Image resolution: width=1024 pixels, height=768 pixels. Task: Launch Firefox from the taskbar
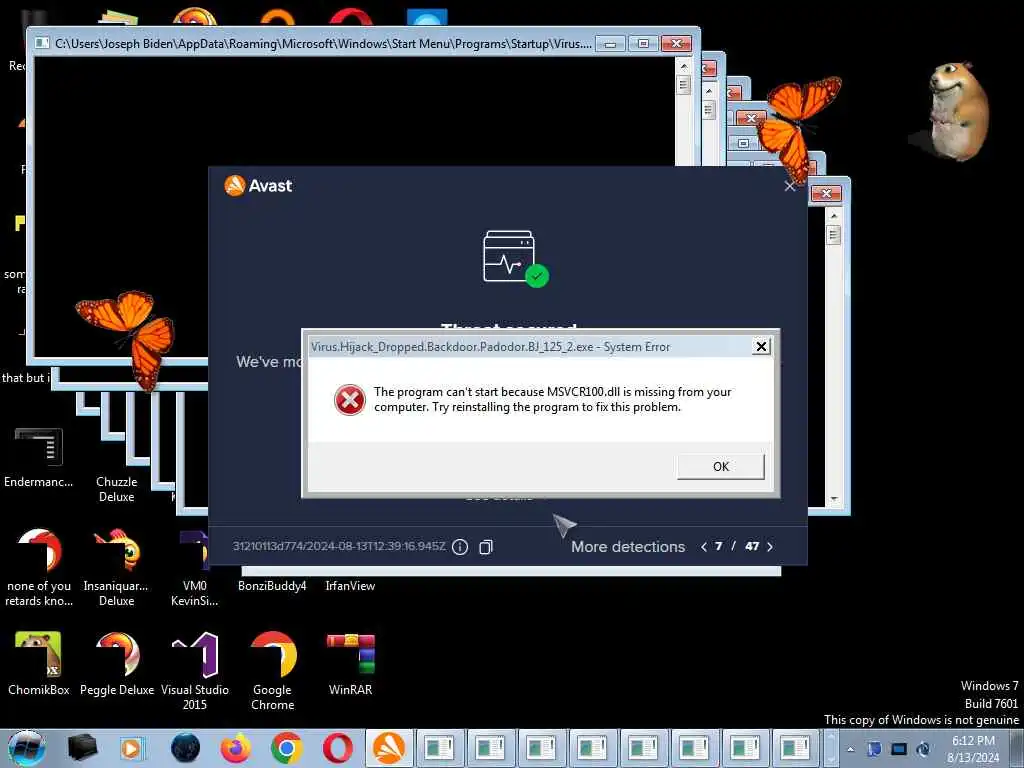pyautogui.click(x=236, y=748)
